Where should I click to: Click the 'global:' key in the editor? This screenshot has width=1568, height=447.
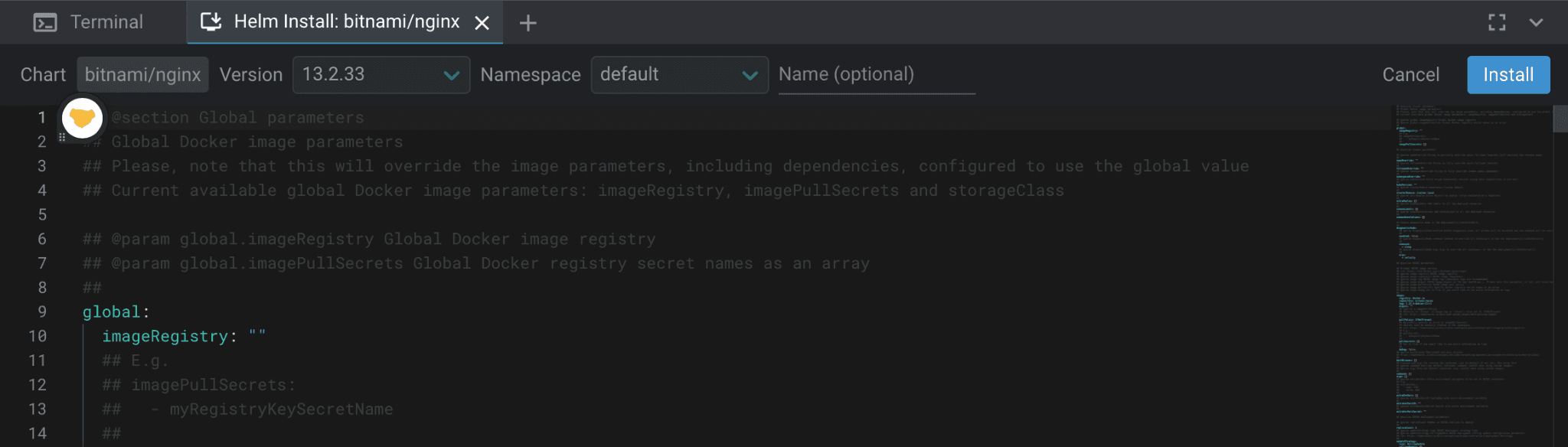pos(116,312)
